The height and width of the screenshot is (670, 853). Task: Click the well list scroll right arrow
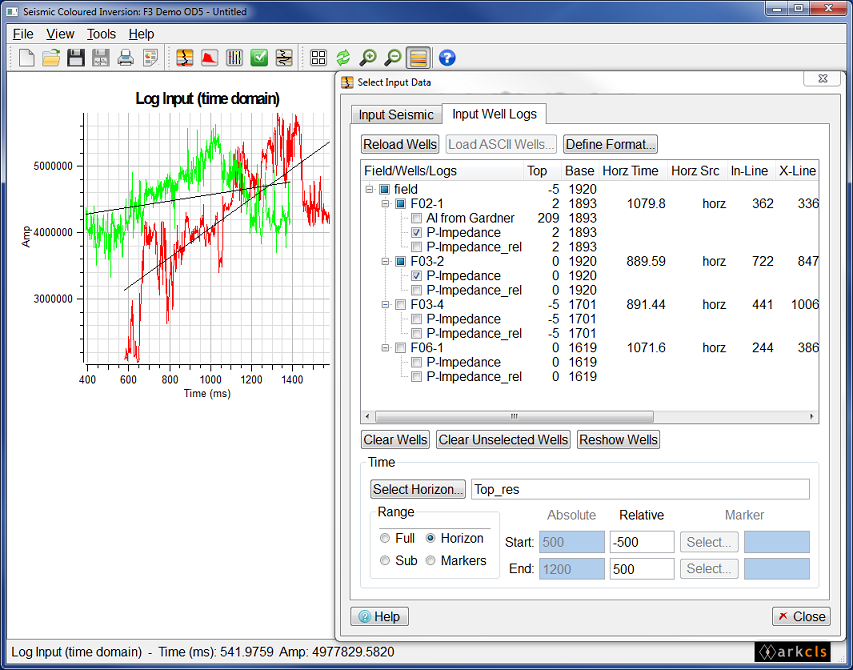point(812,417)
